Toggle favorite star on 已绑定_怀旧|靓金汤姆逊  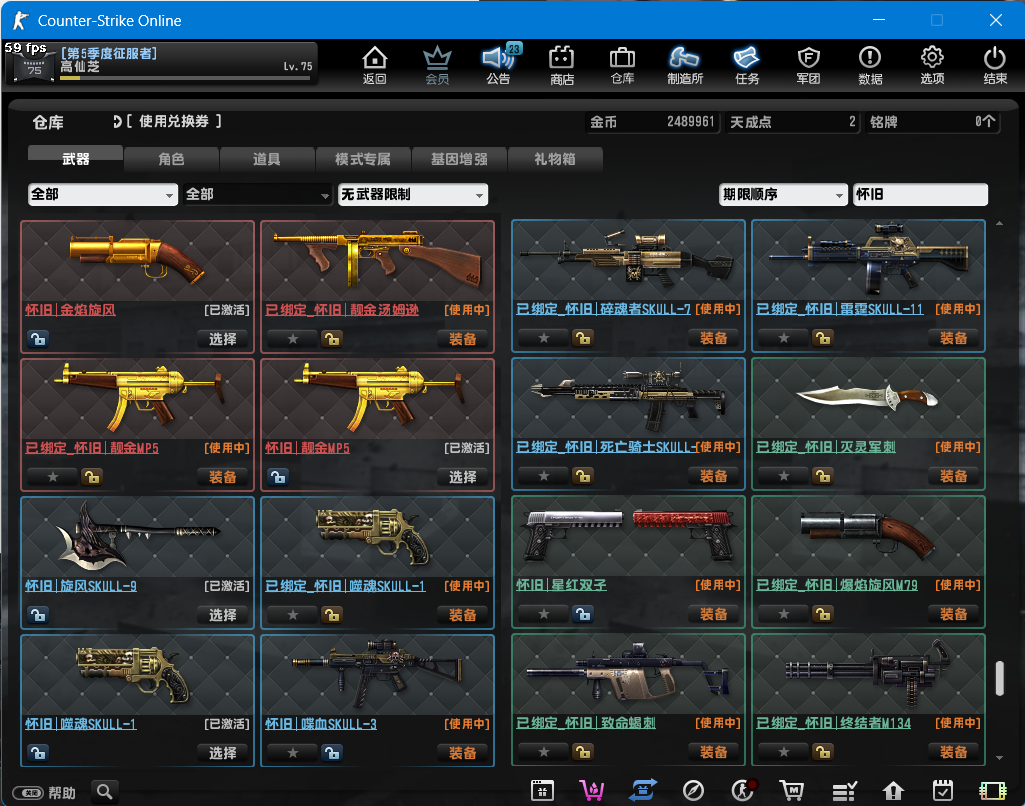[x=293, y=339]
